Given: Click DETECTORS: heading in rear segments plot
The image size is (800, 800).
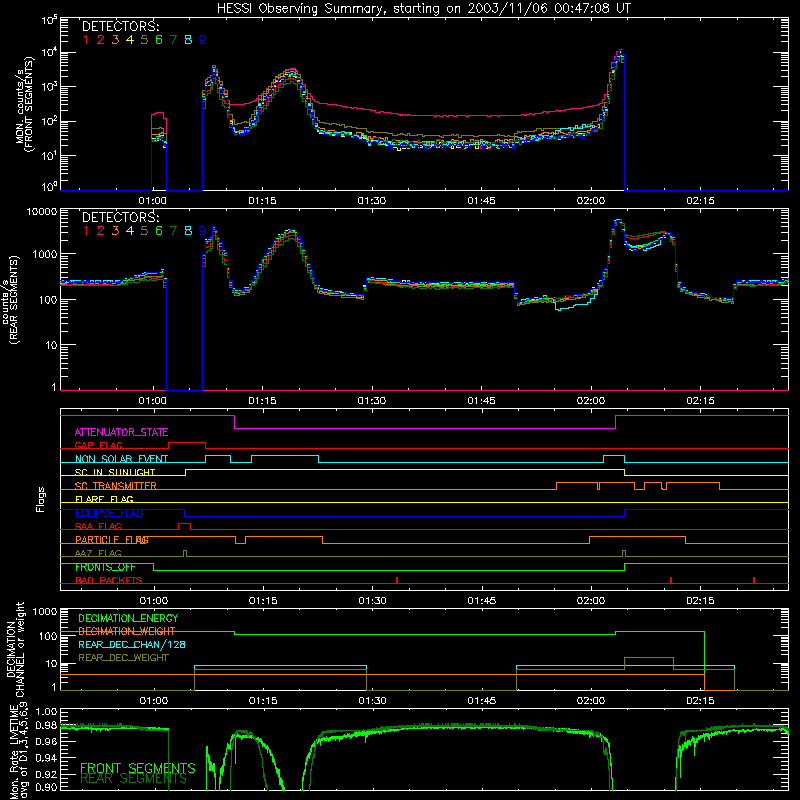Looking at the screenshot, I should coord(121,217).
